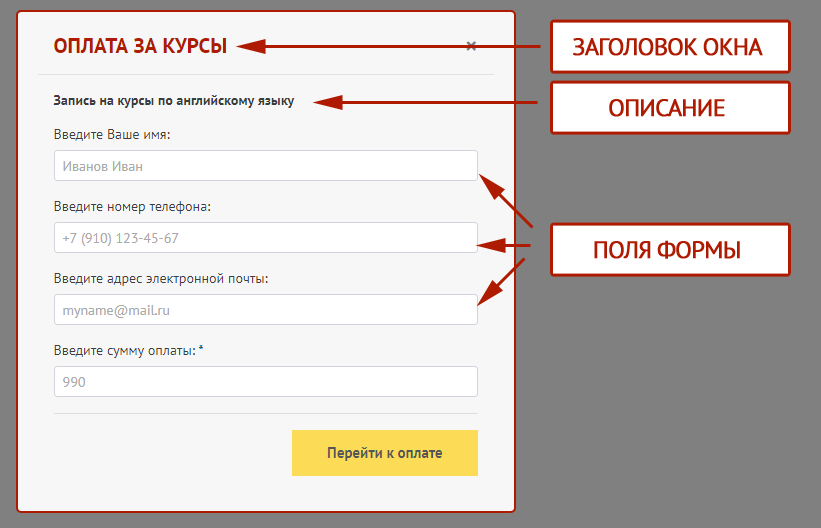Screen dimensions: 821x528
Task: Click the payment amount field showing 990
Action: click(x=265, y=382)
